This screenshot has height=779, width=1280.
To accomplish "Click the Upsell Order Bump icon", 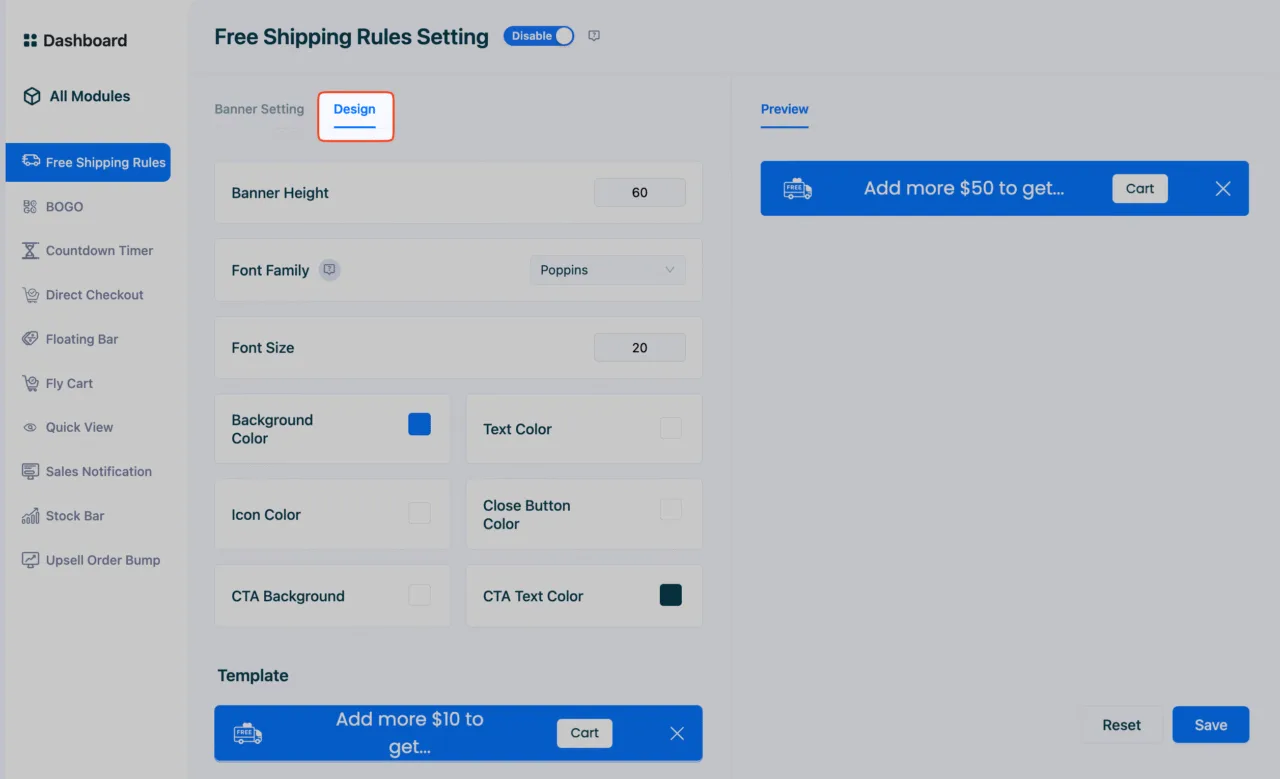I will [x=30, y=560].
